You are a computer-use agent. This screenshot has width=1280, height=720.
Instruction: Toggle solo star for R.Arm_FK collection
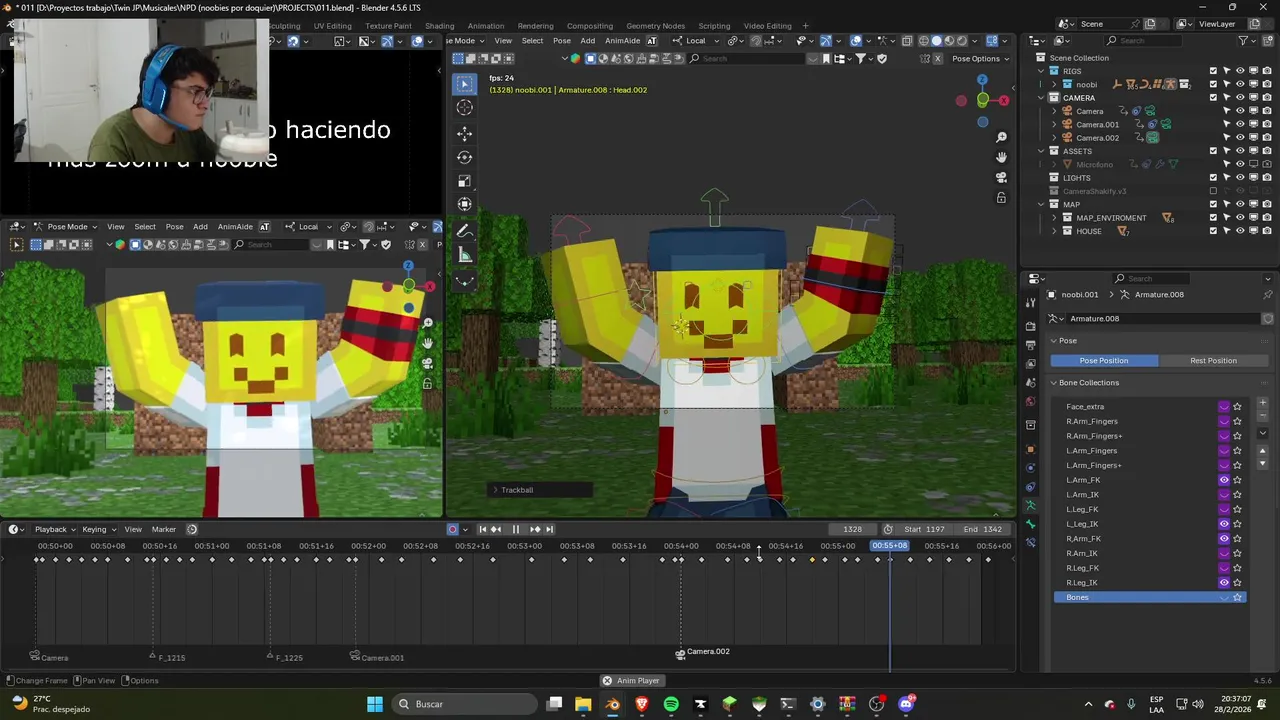pos(1237,539)
